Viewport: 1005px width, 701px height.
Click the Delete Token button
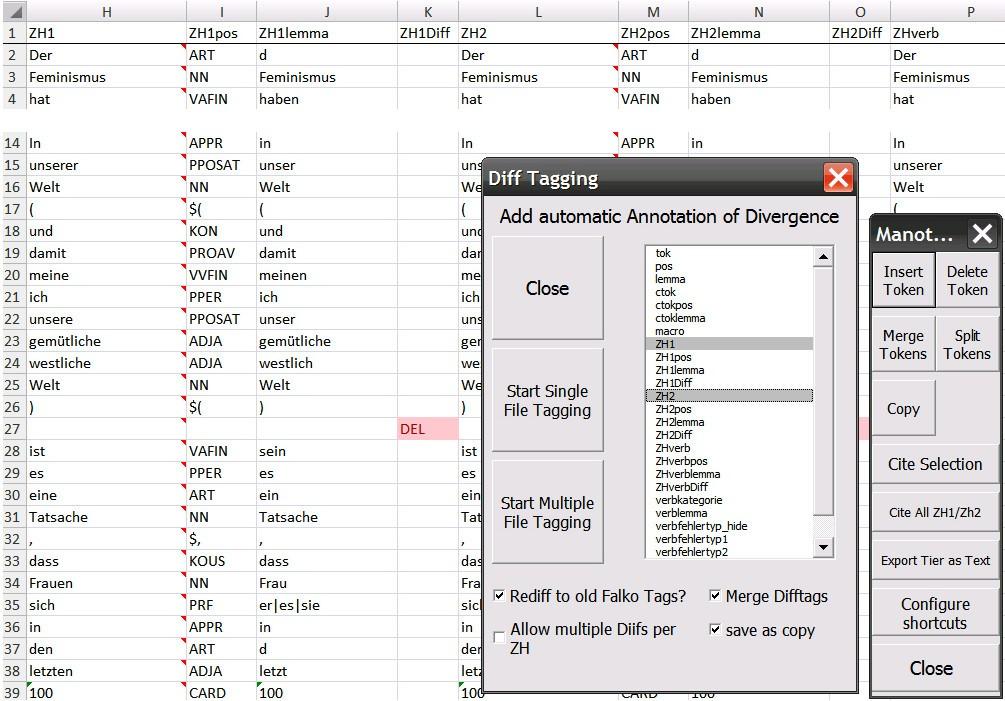(967, 281)
